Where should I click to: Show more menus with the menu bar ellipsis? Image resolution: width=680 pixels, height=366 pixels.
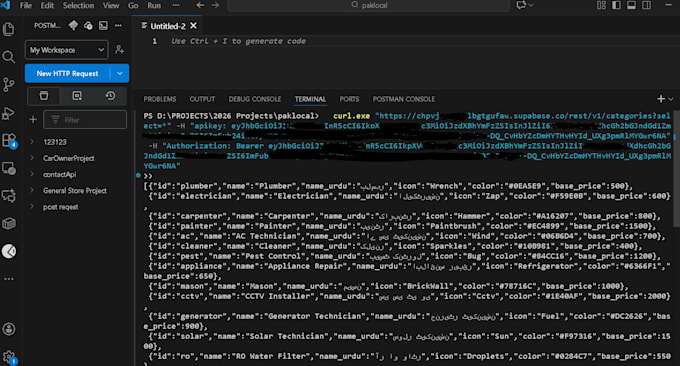pos(176,5)
